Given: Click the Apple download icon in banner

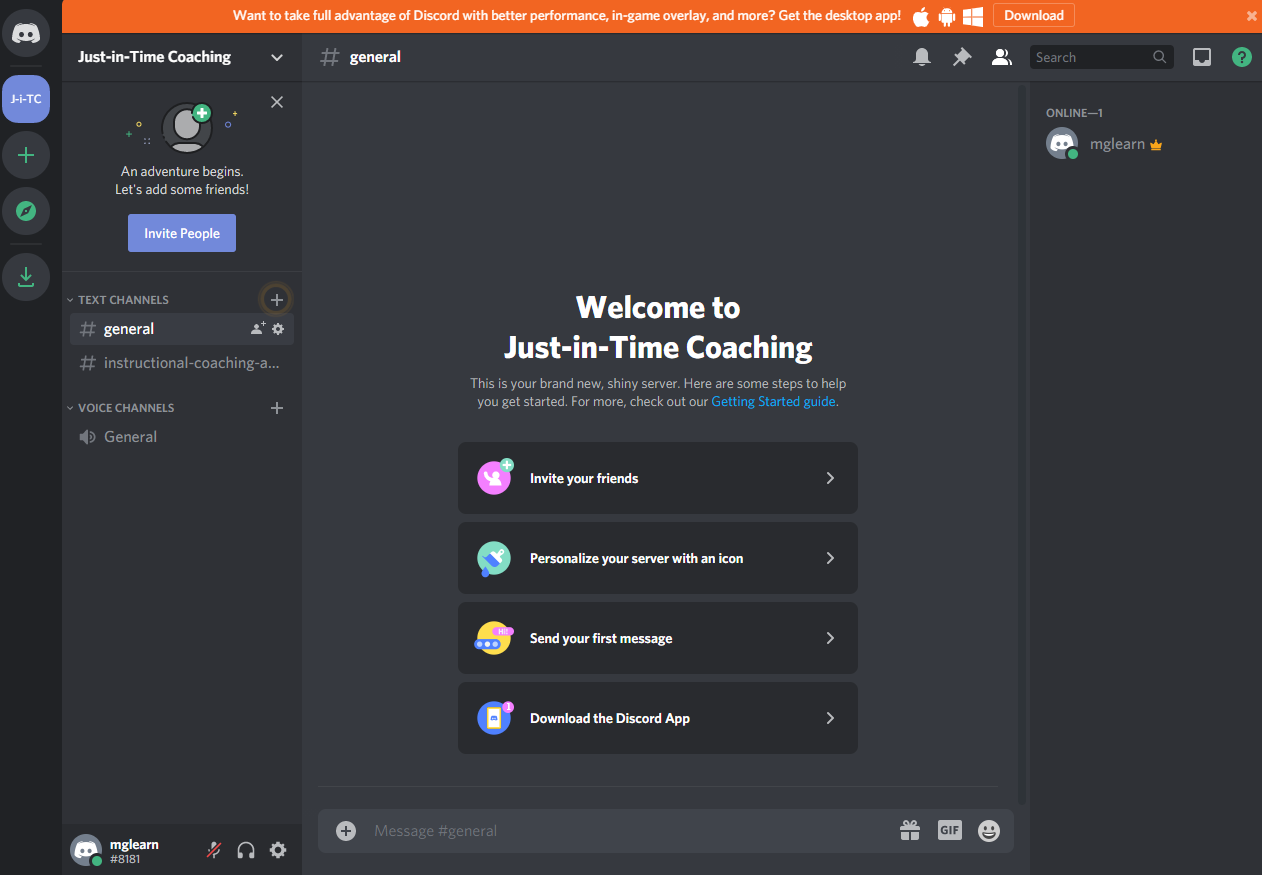Looking at the screenshot, I should pyautogui.click(x=921, y=16).
